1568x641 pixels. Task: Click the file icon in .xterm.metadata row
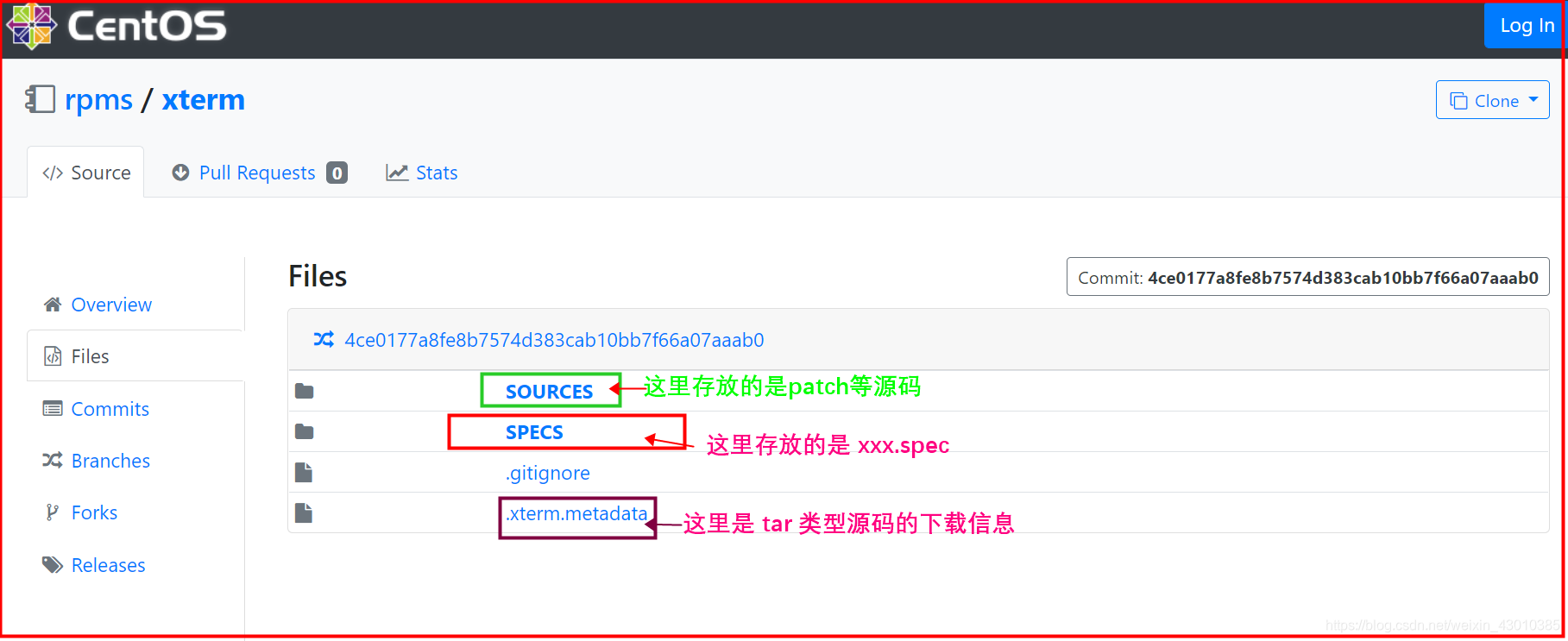click(x=303, y=513)
